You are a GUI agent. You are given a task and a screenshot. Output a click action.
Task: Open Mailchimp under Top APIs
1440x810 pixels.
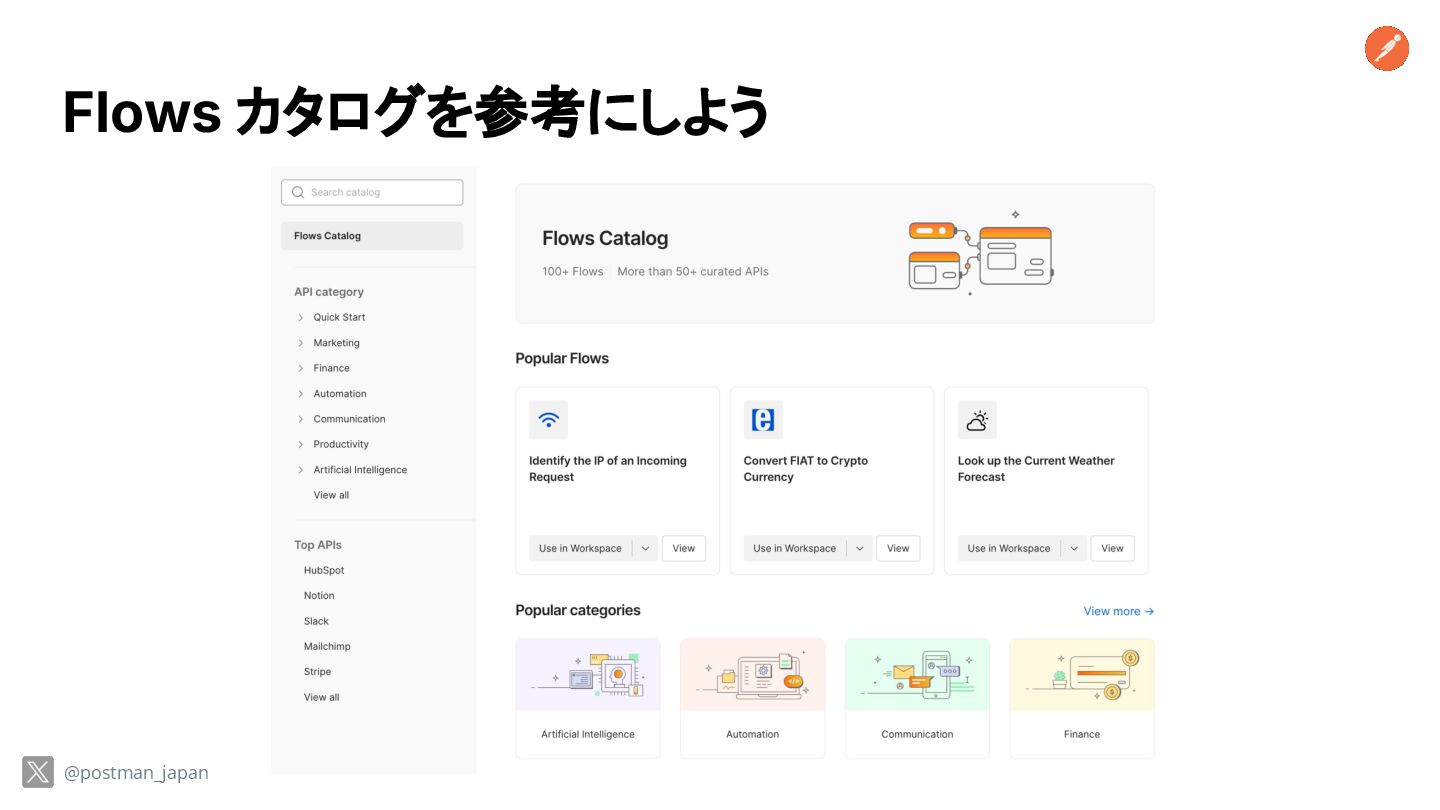coord(327,646)
